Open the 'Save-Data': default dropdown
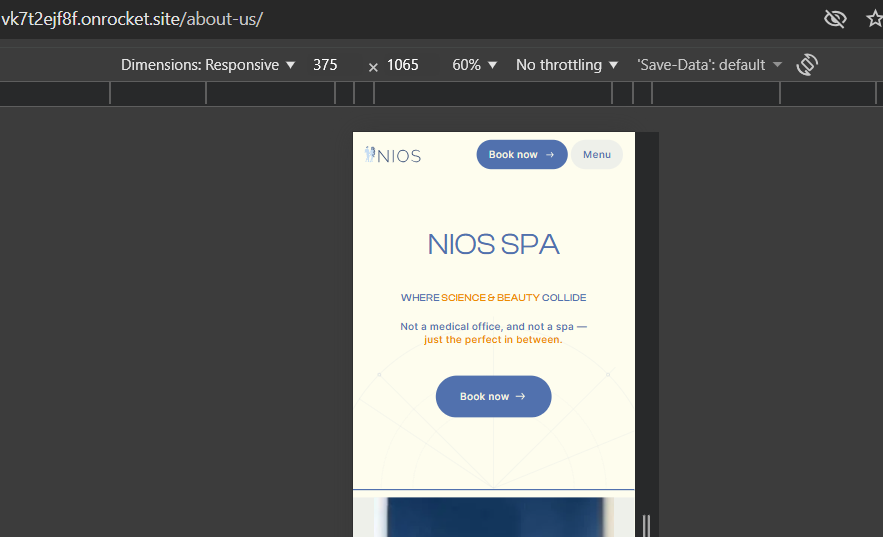This screenshot has height=537, width=883. (x=709, y=65)
